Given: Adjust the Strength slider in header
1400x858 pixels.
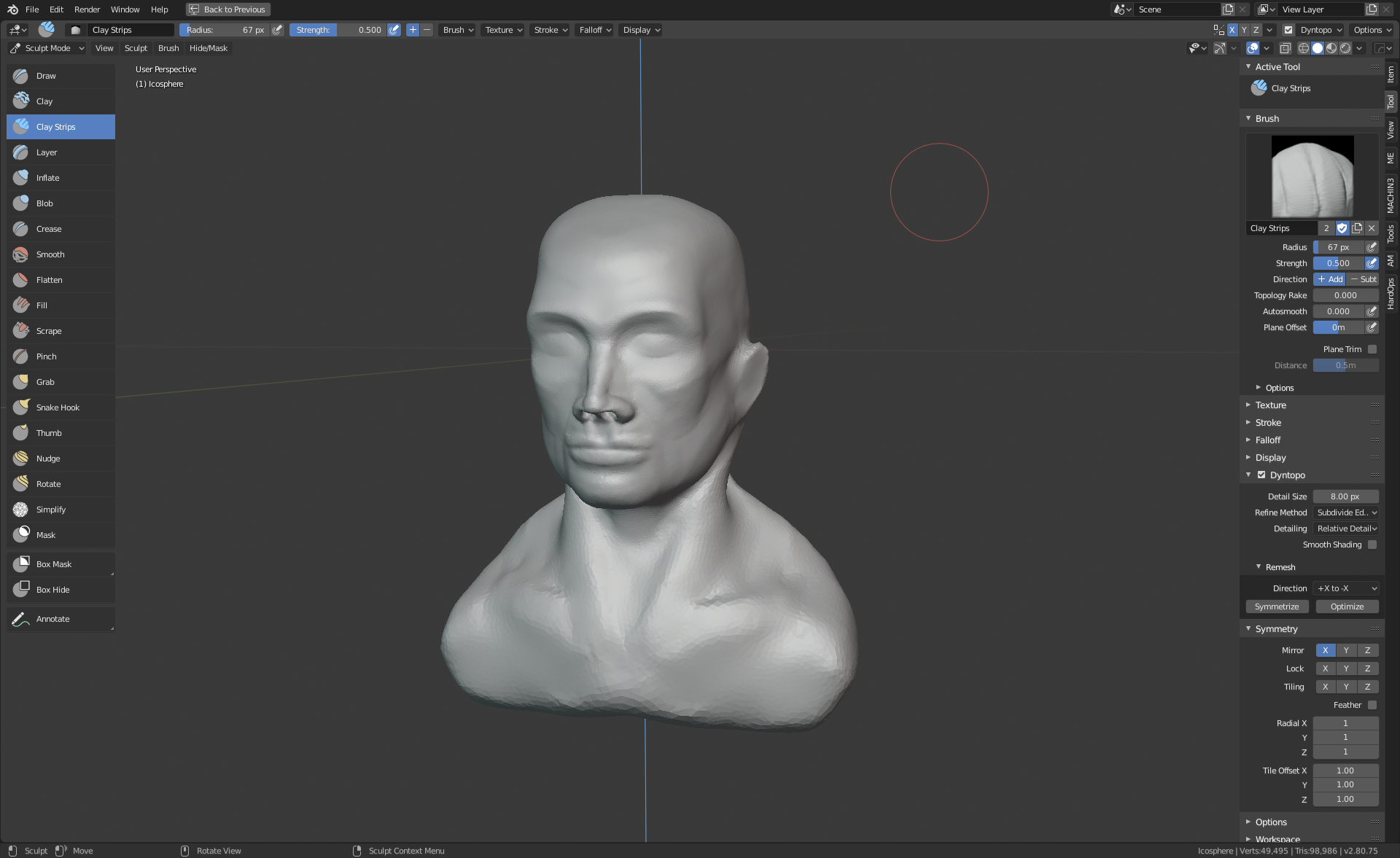Looking at the screenshot, I should (x=338, y=30).
